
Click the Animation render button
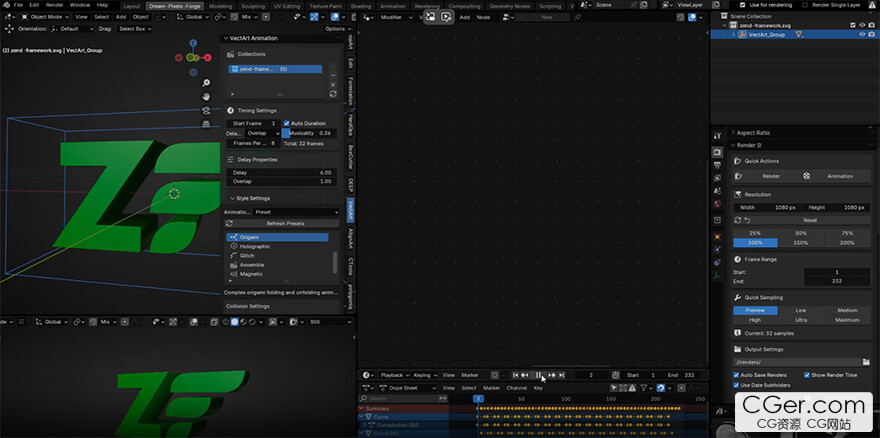[836, 176]
